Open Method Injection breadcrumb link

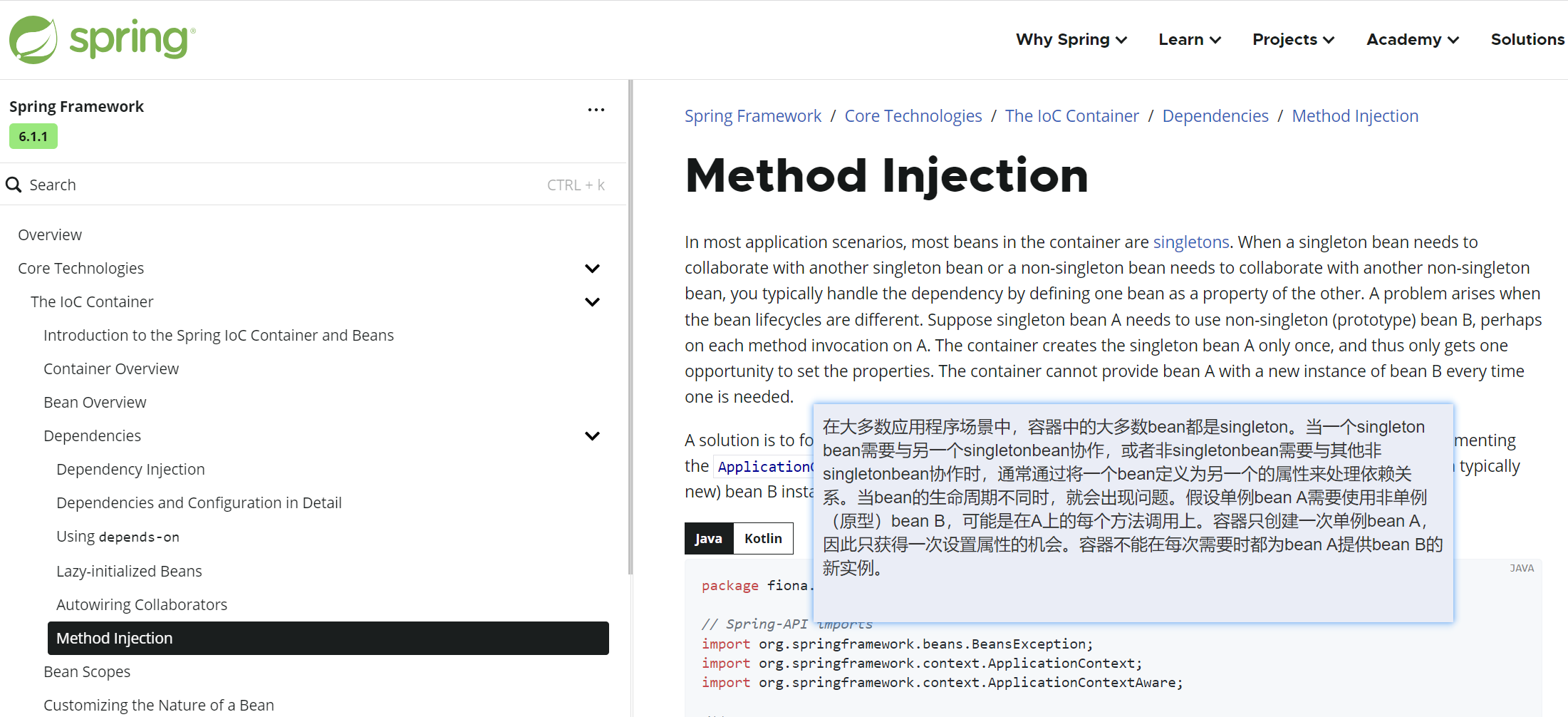coord(1355,116)
